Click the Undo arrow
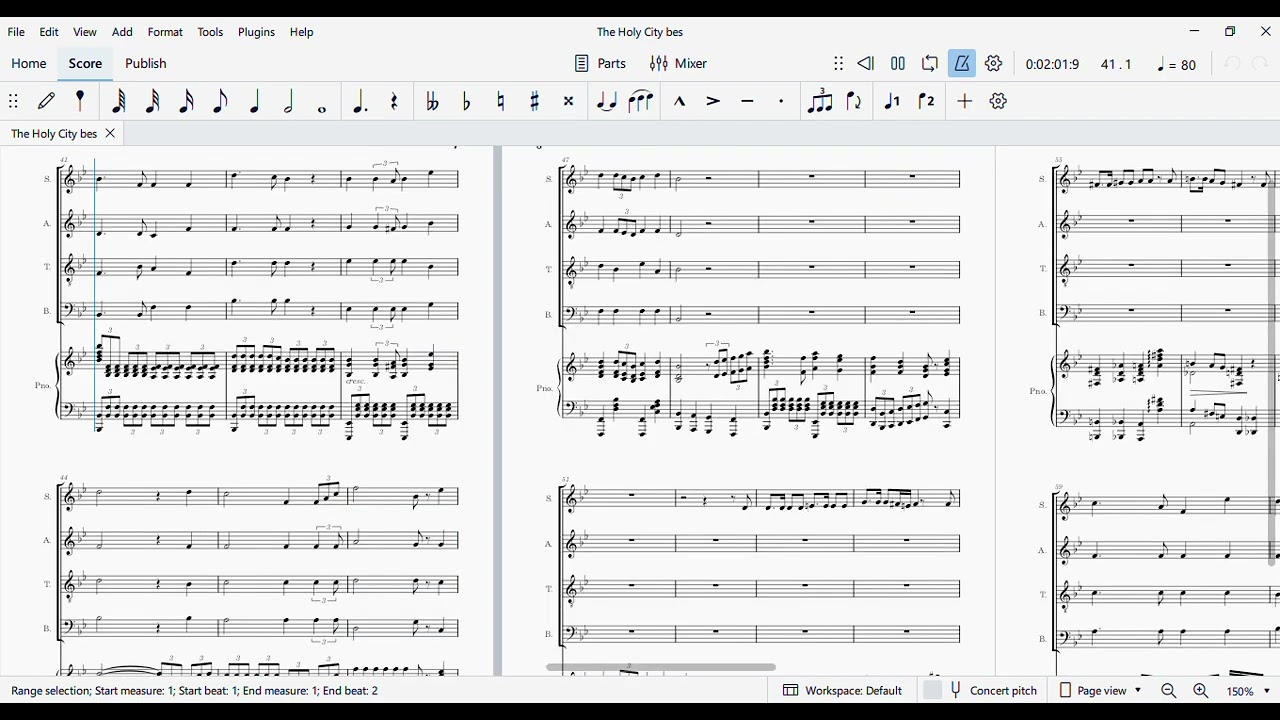This screenshot has height=720, width=1280. pos(1232,63)
